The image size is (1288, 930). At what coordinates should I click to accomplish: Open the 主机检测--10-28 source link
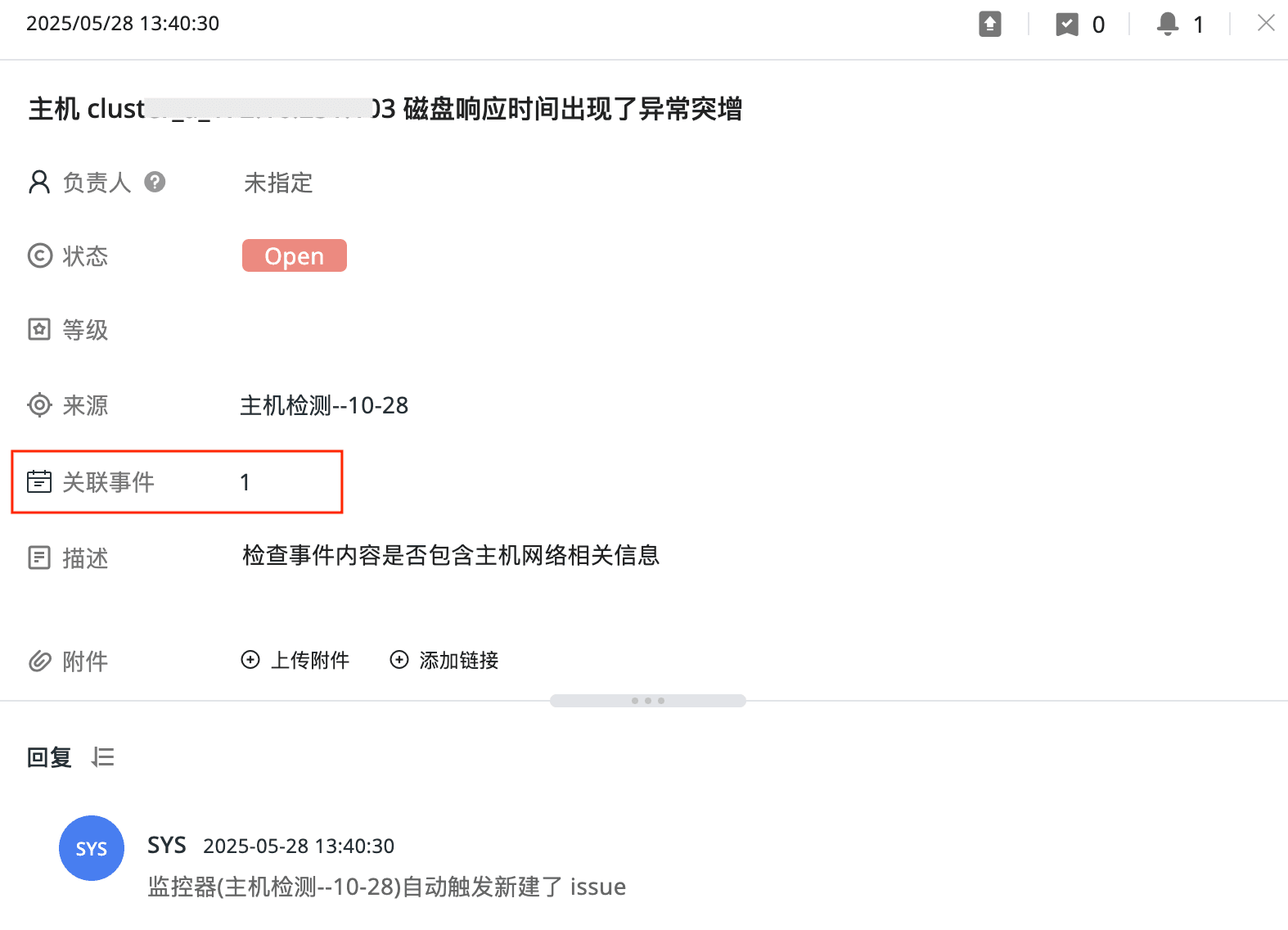coord(324,405)
